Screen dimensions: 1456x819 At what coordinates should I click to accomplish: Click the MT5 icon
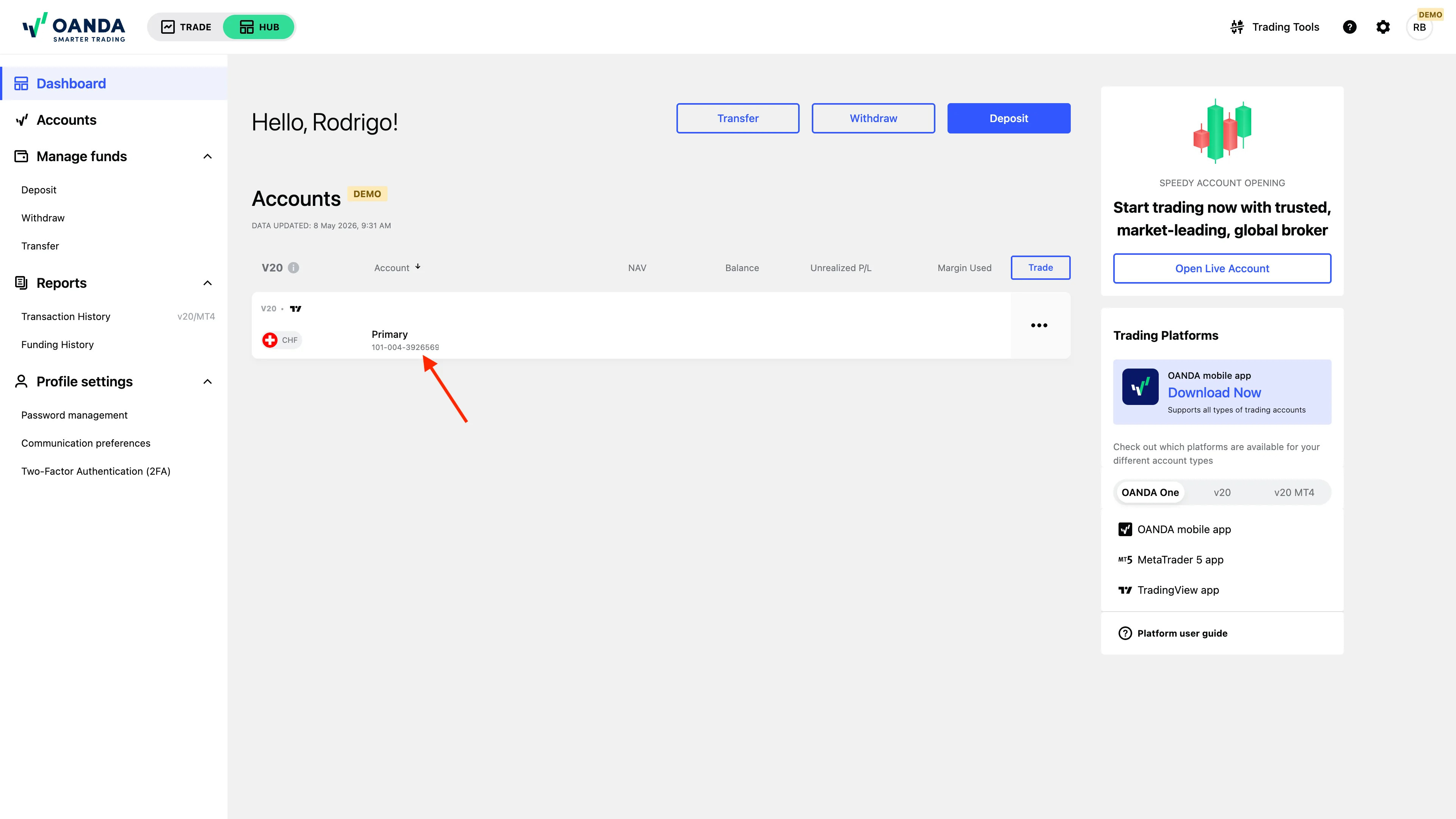(1125, 560)
